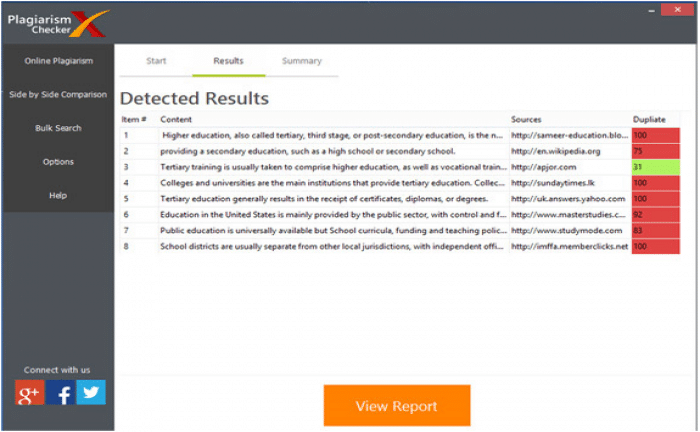Click the Plagiarism Checker X logo
The height and width of the screenshot is (432, 700).
coord(55,22)
